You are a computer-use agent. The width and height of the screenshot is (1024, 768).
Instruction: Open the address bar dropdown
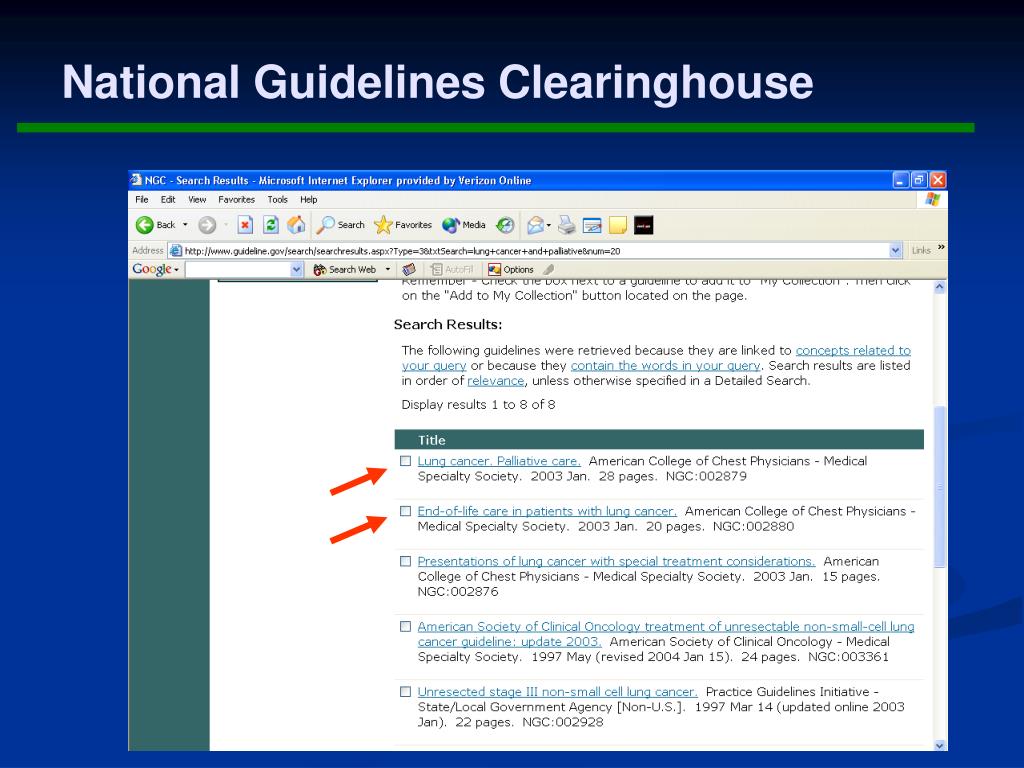click(x=895, y=251)
